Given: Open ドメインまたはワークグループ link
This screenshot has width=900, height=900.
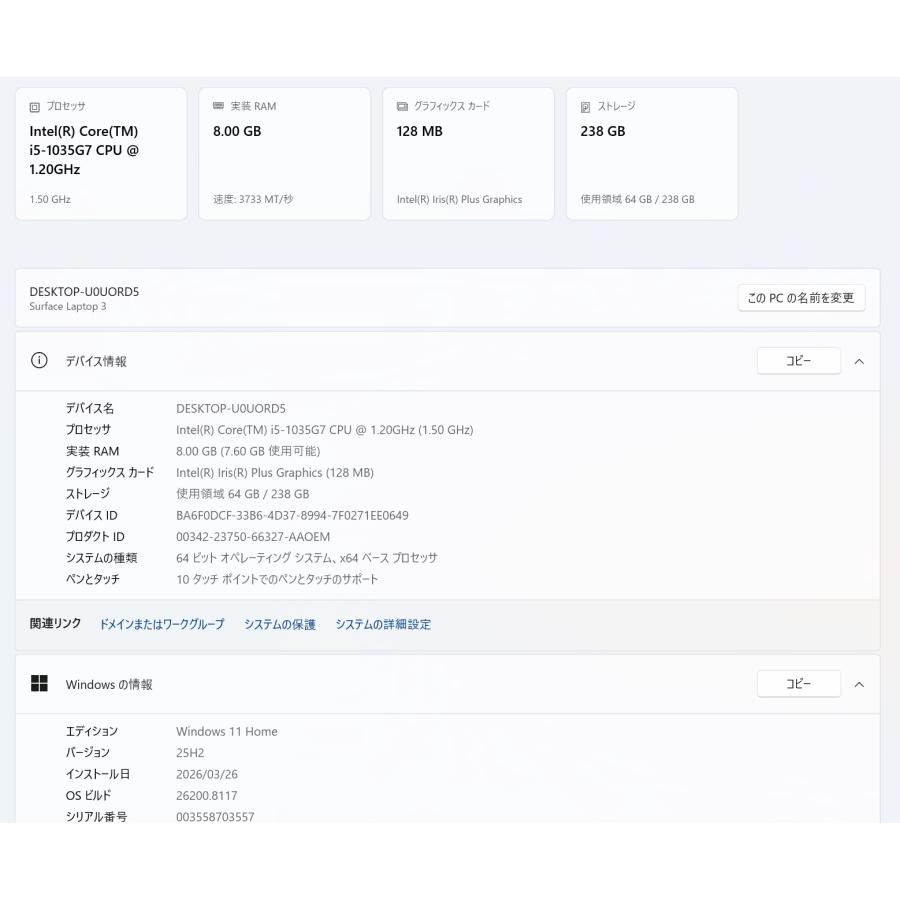Looking at the screenshot, I should point(162,624).
